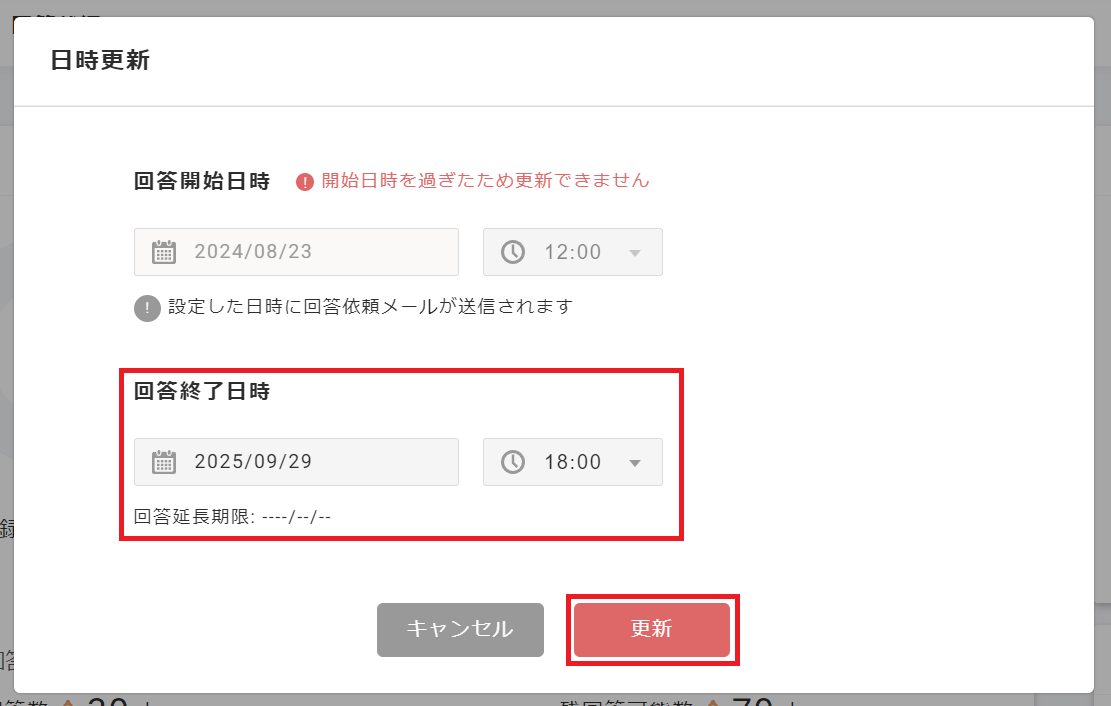Open the 12:00 start time dropdown arrow
The width and height of the screenshot is (1111, 706).
(x=636, y=252)
